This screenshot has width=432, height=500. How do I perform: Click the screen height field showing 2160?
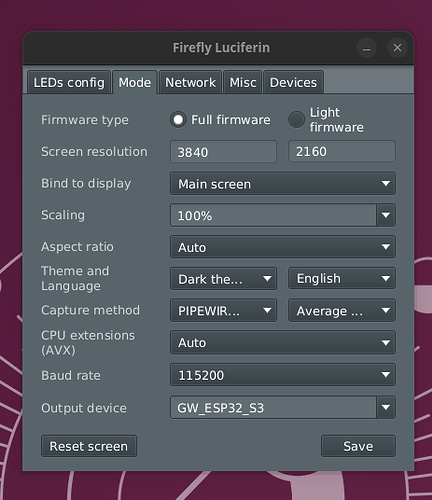point(342,151)
